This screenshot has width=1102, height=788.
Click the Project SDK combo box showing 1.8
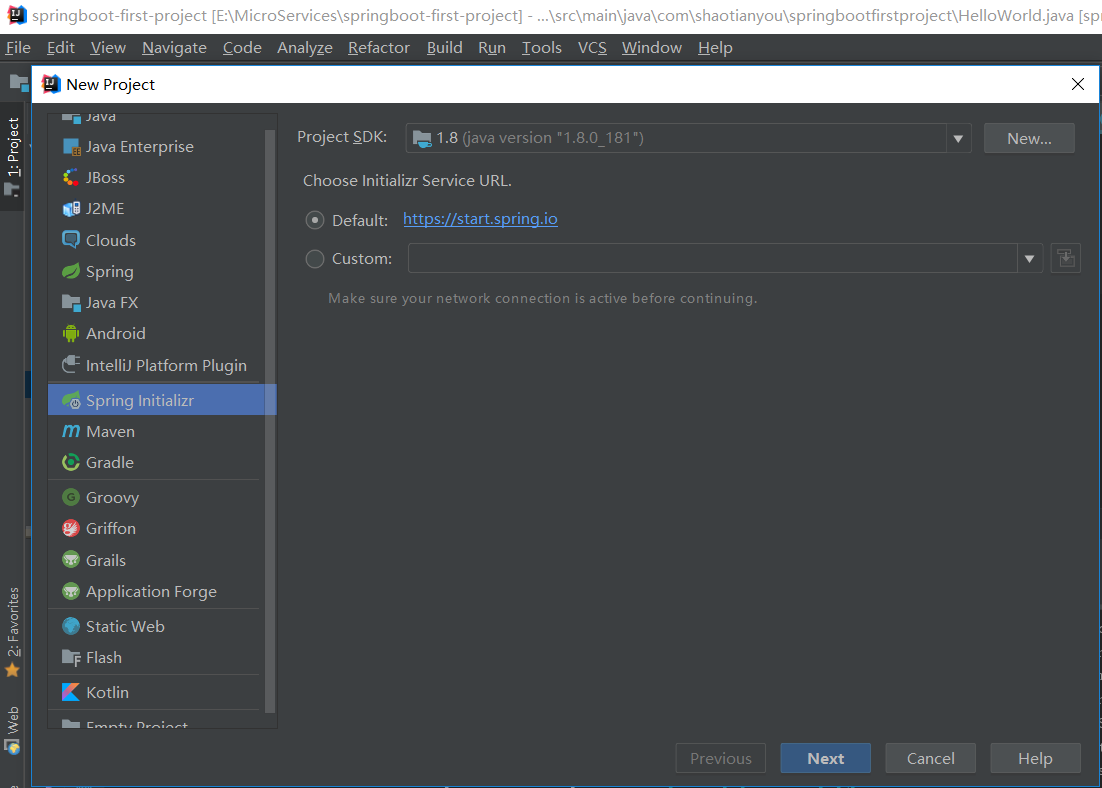click(x=688, y=138)
